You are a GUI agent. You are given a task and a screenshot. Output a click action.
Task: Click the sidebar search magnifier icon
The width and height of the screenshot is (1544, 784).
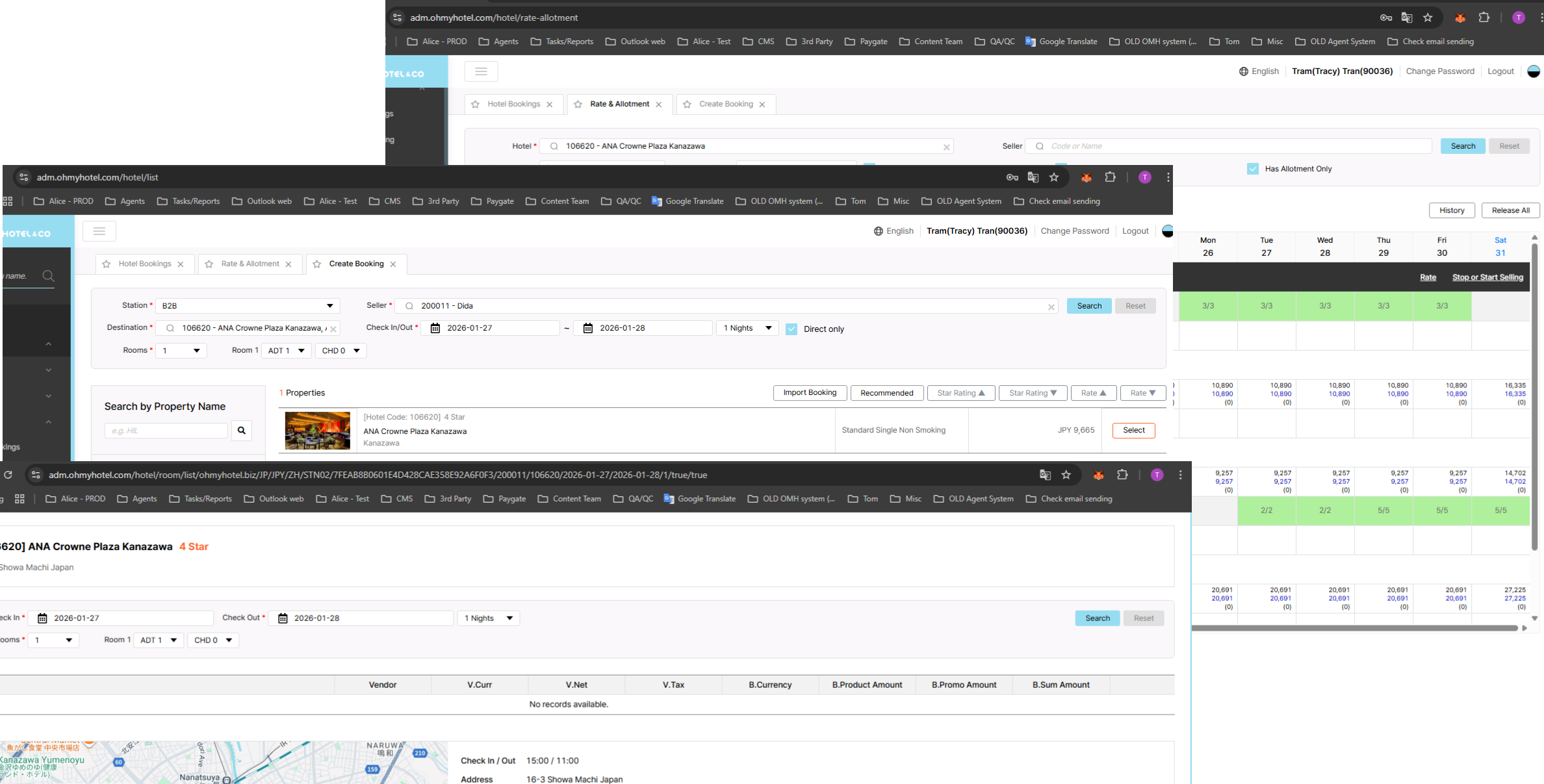(x=48, y=276)
